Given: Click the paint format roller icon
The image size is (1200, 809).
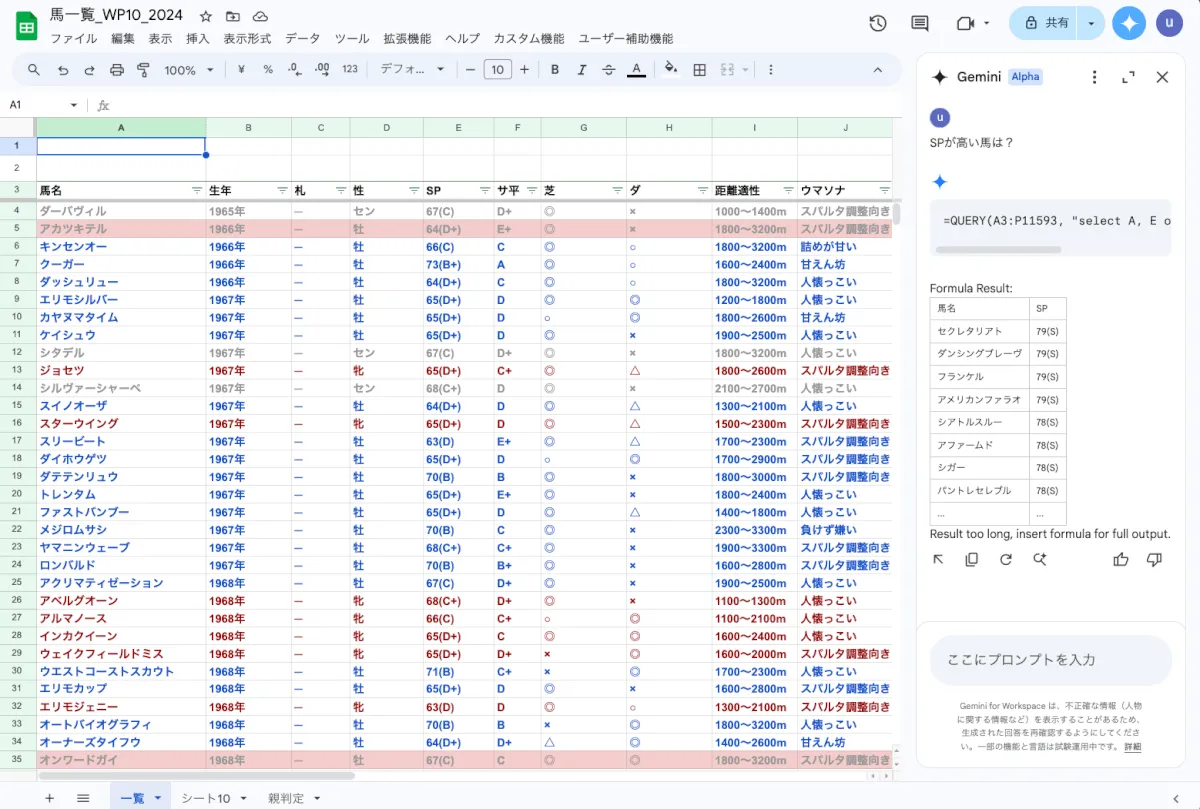Looking at the screenshot, I should pos(143,70).
